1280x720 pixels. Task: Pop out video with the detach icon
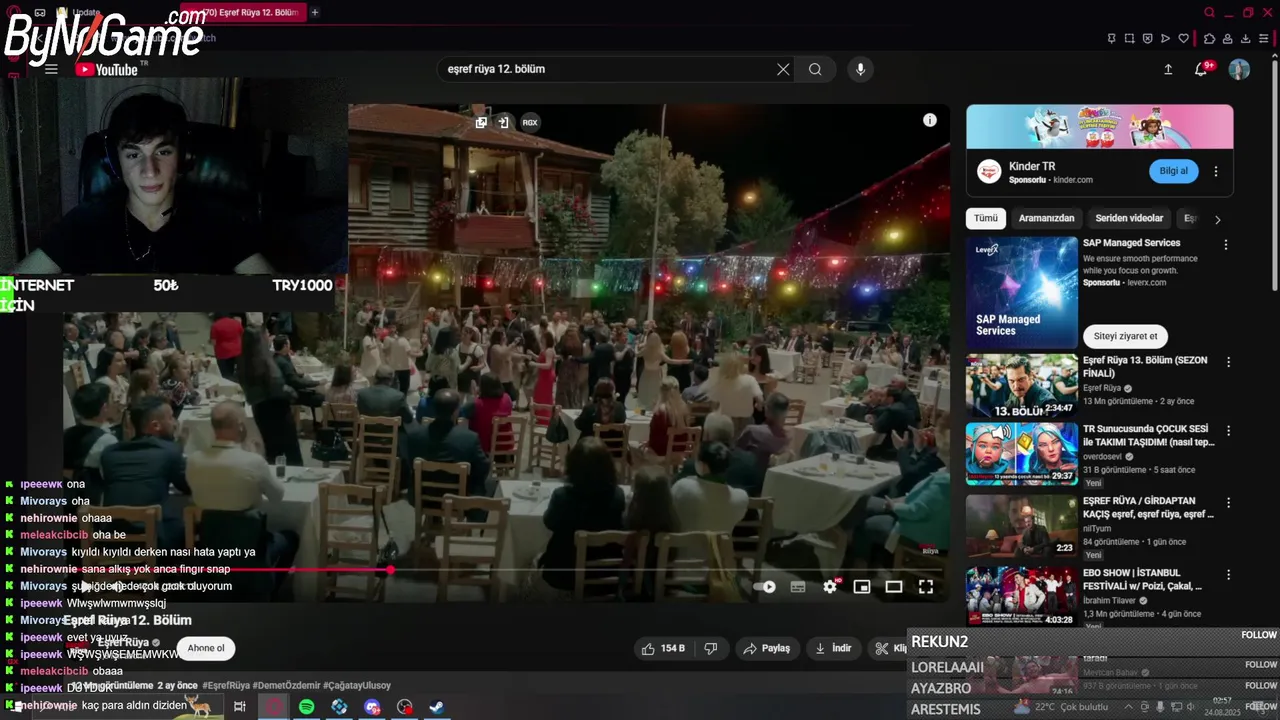tap(481, 122)
